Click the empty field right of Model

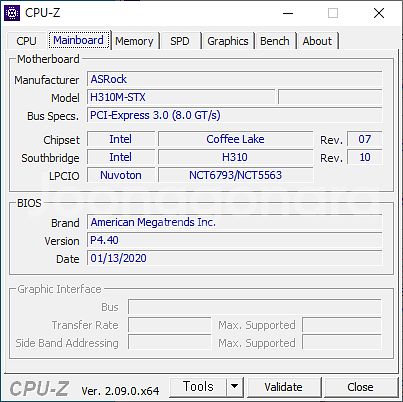[x=330, y=97]
